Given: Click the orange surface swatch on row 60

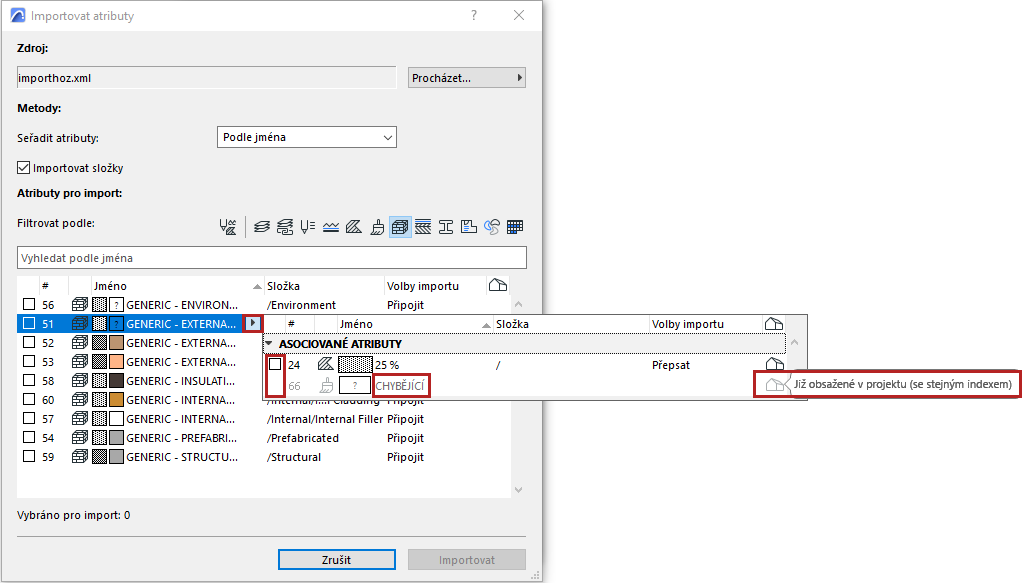Looking at the screenshot, I should [116, 400].
